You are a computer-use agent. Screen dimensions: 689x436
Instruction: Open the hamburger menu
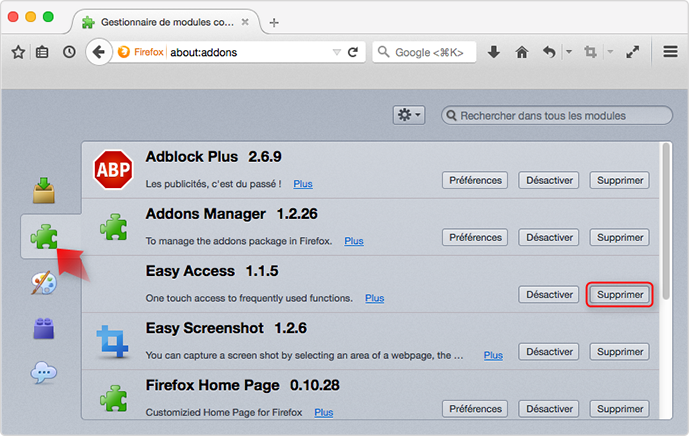pos(670,52)
